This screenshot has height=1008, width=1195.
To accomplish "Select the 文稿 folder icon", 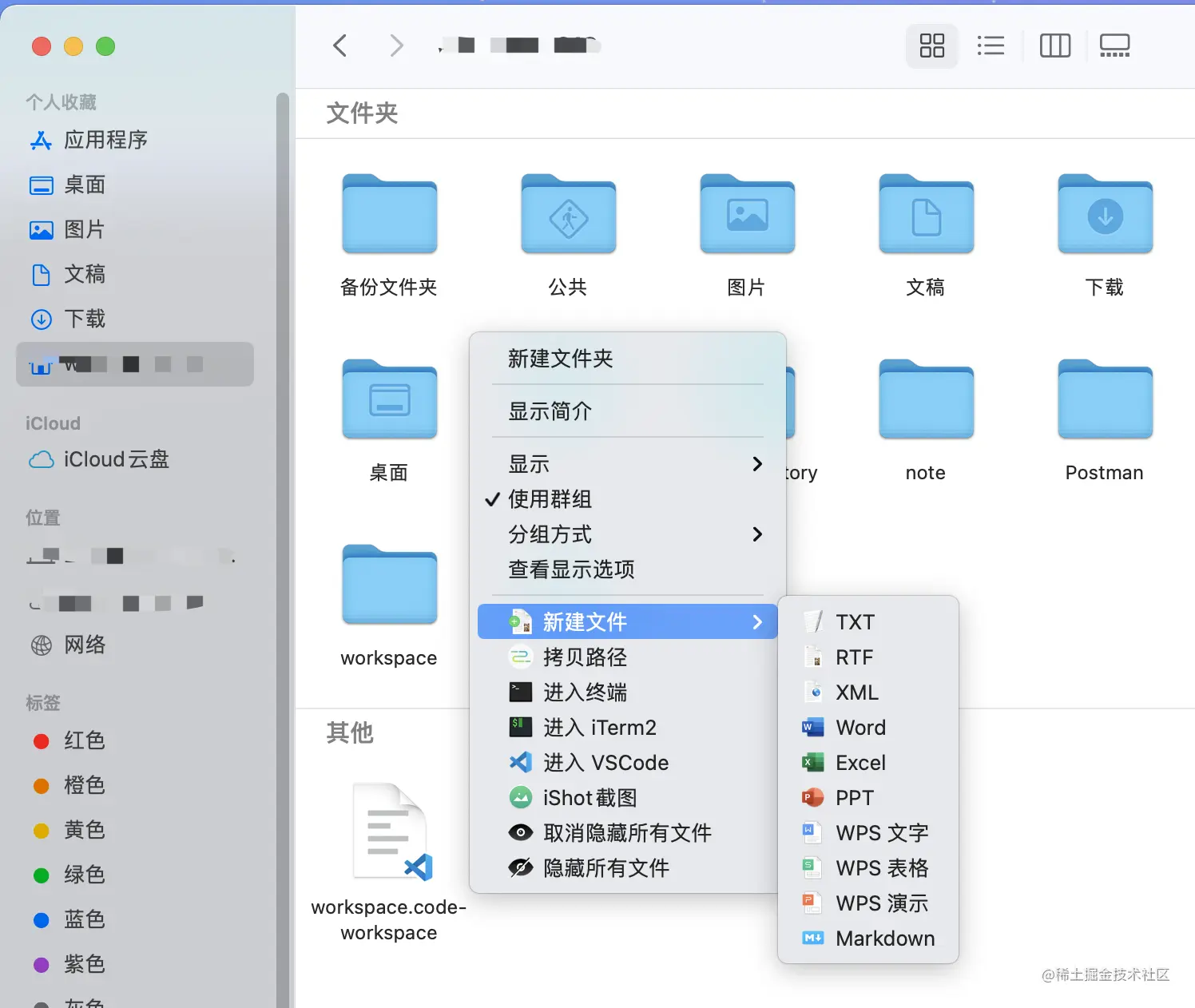I will coord(926,214).
